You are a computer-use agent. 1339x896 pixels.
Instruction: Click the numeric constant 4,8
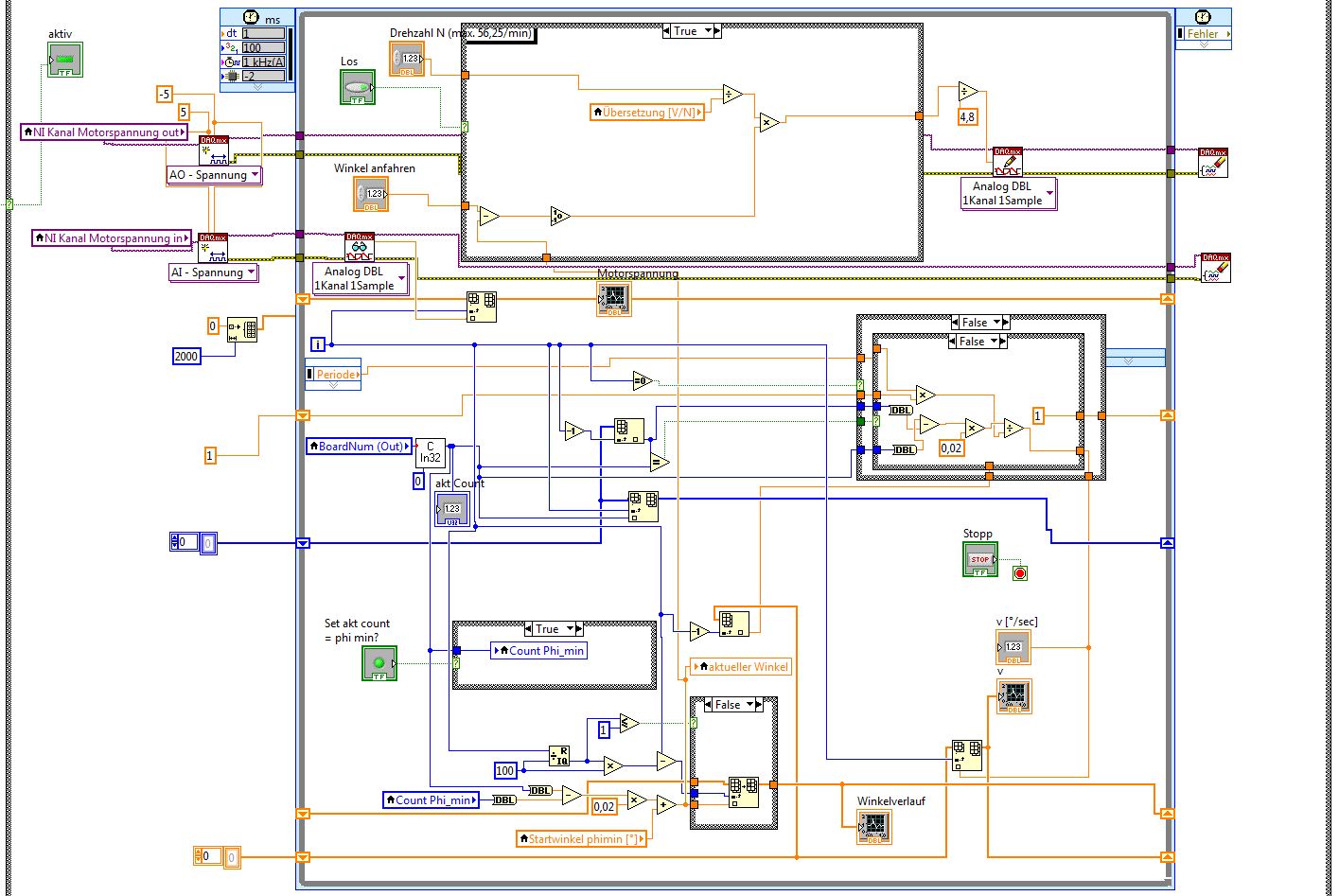tap(968, 117)
